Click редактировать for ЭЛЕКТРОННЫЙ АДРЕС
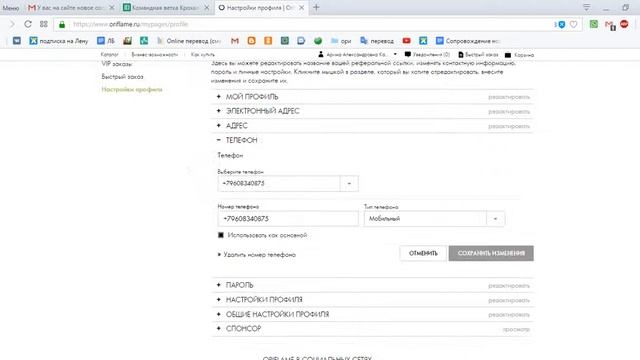Viewport: 640px width, 360px height. (509, 111)
